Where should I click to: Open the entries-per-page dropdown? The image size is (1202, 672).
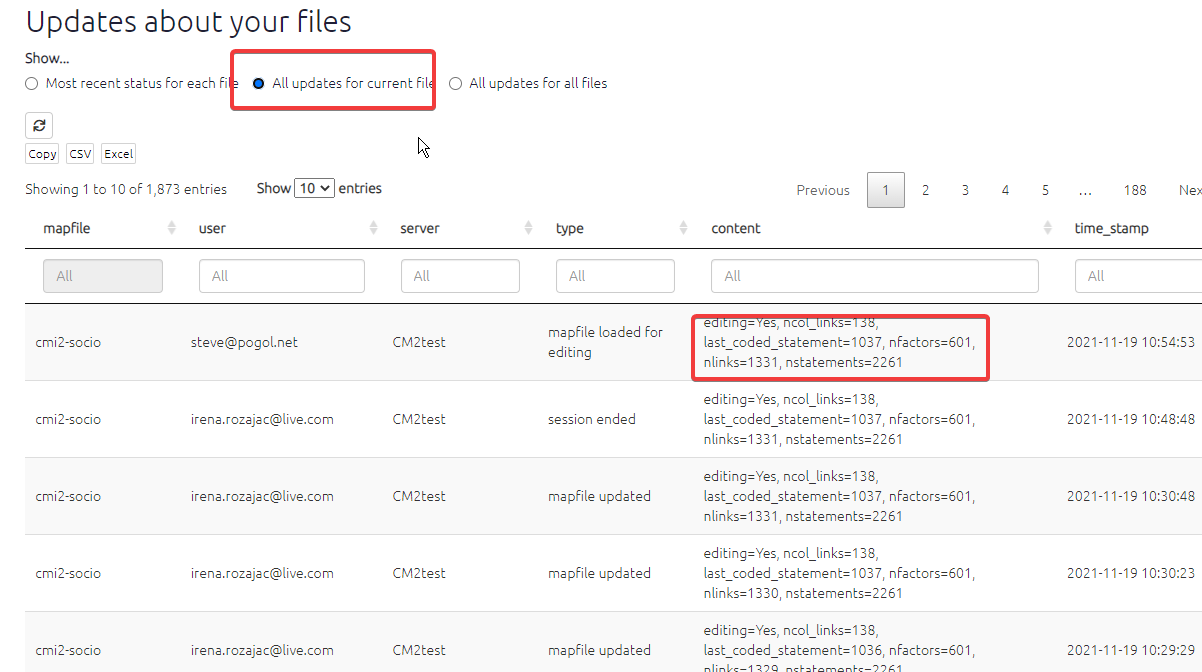click(x=314, y=188)
